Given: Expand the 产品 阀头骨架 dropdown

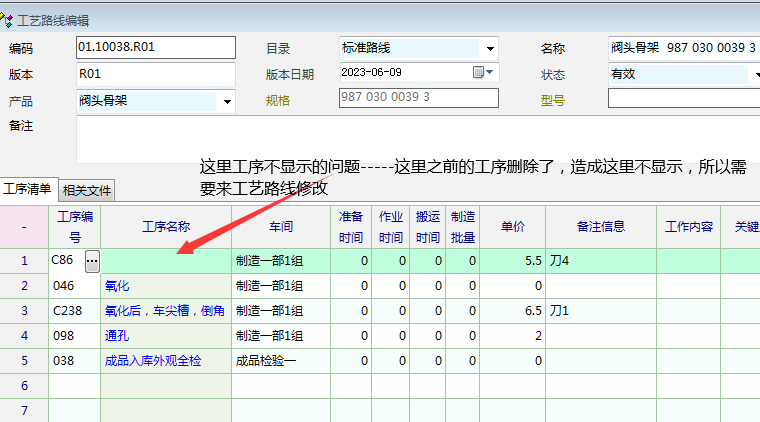Looking at the screenshot, I should (227, 101).
